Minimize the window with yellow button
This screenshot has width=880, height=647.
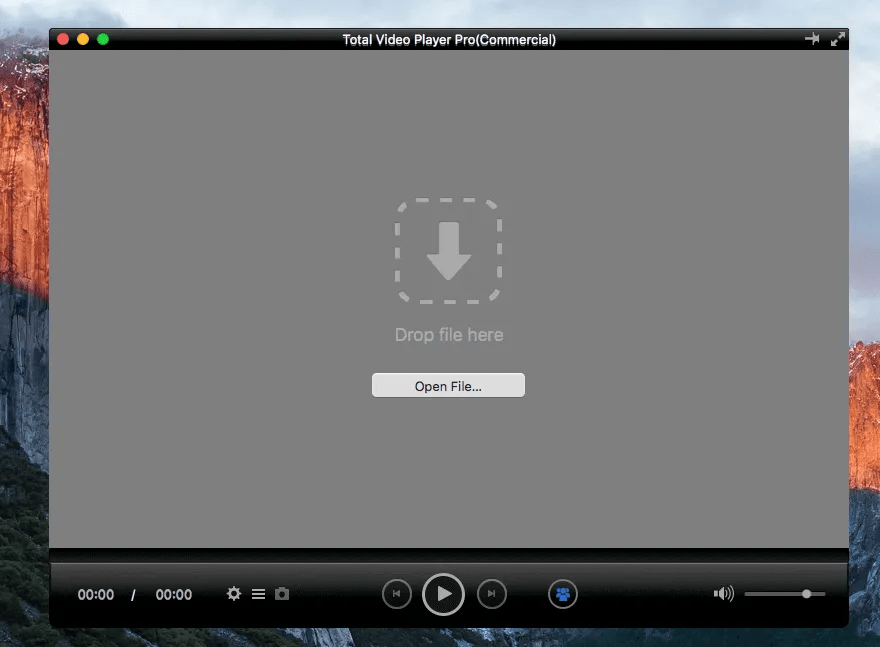[83, 39]
